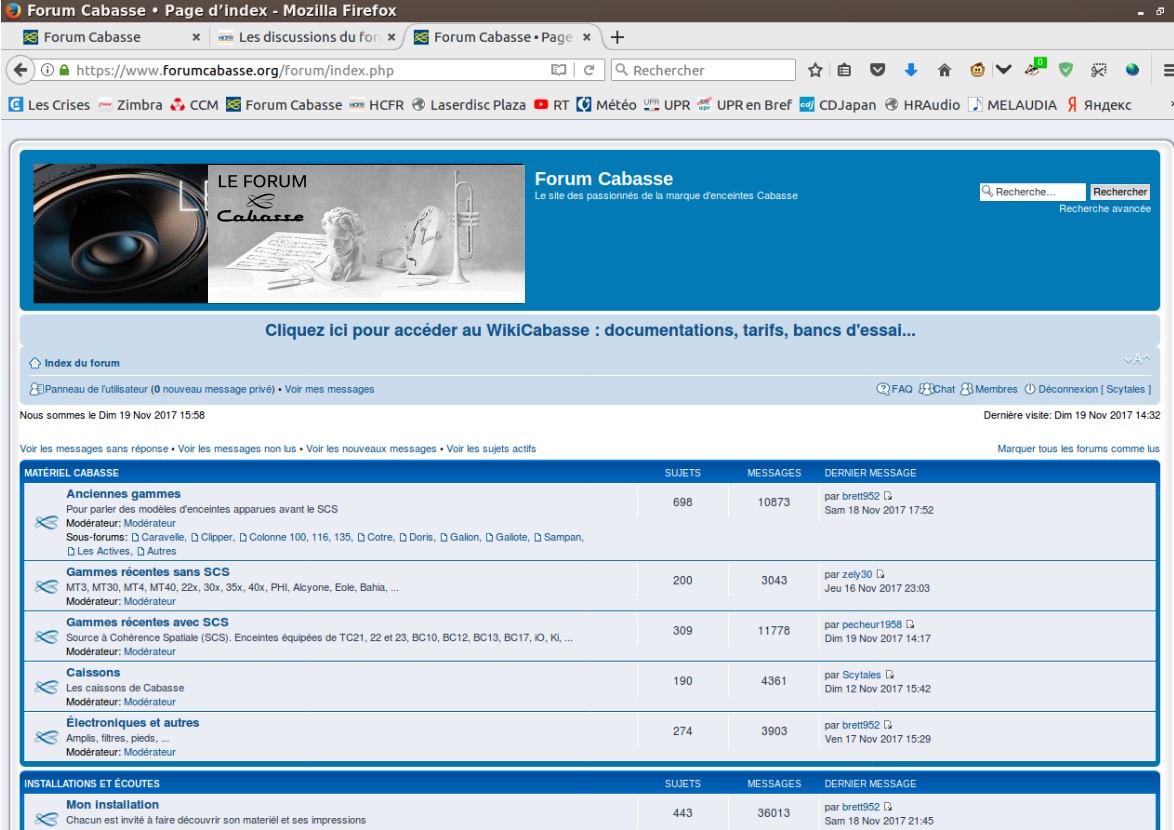This screenshot has height=830, width=1174.
Task: Click last-post icon next to pecheur1958
Action: (x=910, y=624)
